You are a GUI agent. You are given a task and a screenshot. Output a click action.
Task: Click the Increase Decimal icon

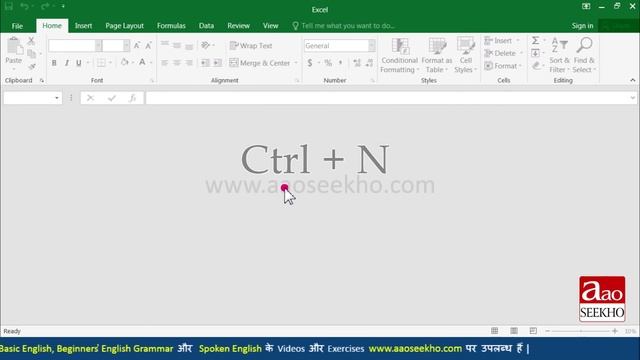click(x=357, y=63)
